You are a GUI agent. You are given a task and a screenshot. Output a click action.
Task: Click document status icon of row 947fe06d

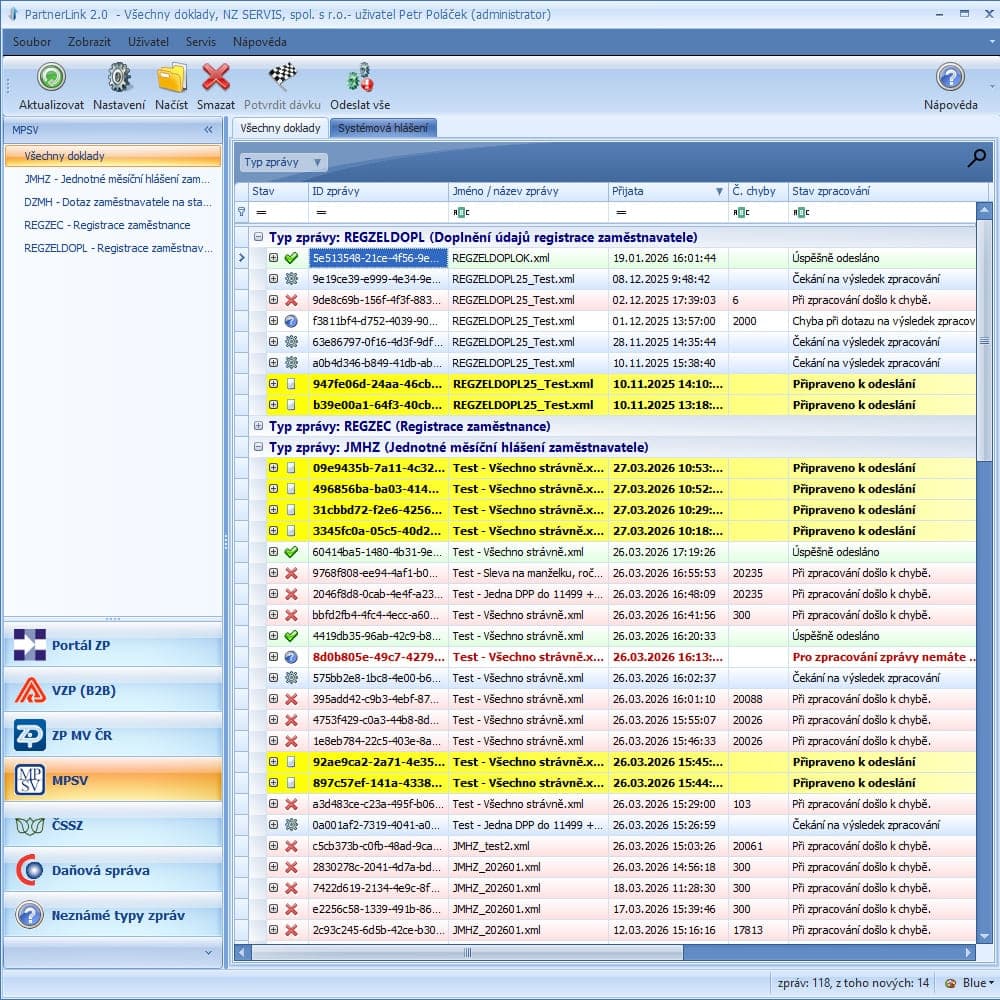pyautogui.click(x=291, y=384)
